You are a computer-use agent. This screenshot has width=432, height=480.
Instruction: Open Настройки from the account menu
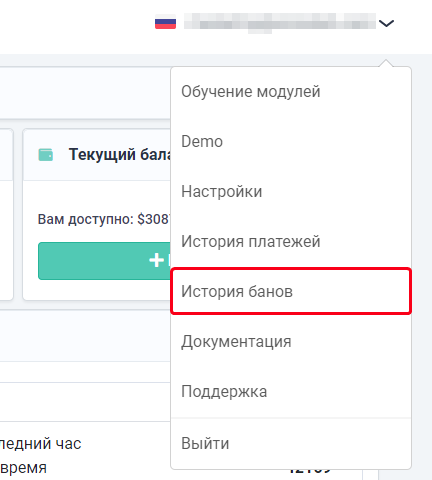(222, 192)
